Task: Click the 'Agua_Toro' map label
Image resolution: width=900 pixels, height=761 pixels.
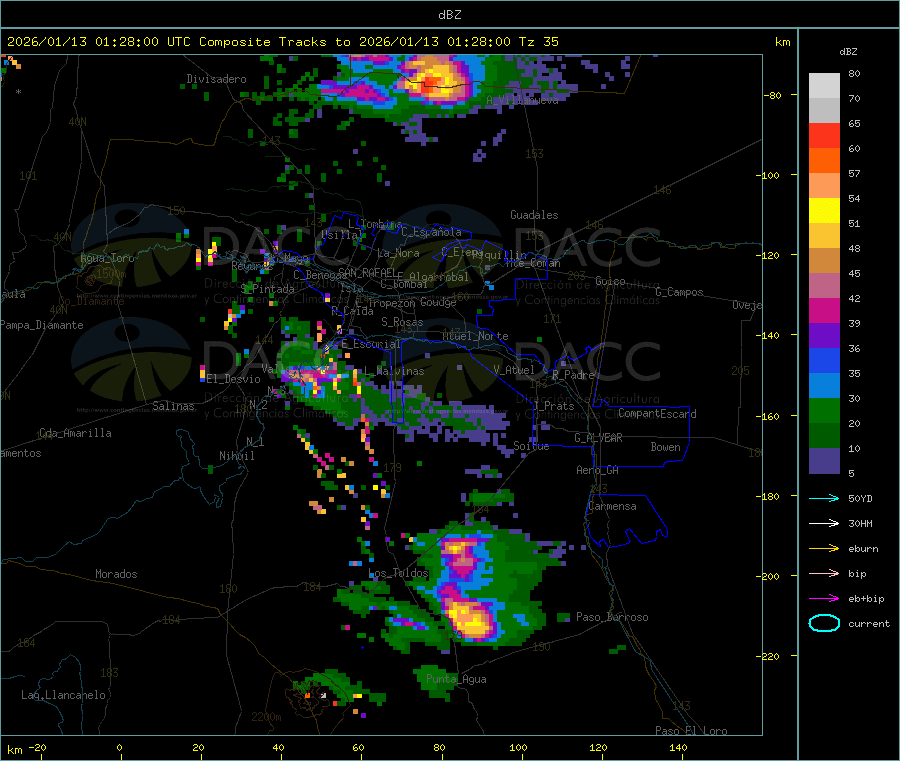Action: (x=107, y=258)
